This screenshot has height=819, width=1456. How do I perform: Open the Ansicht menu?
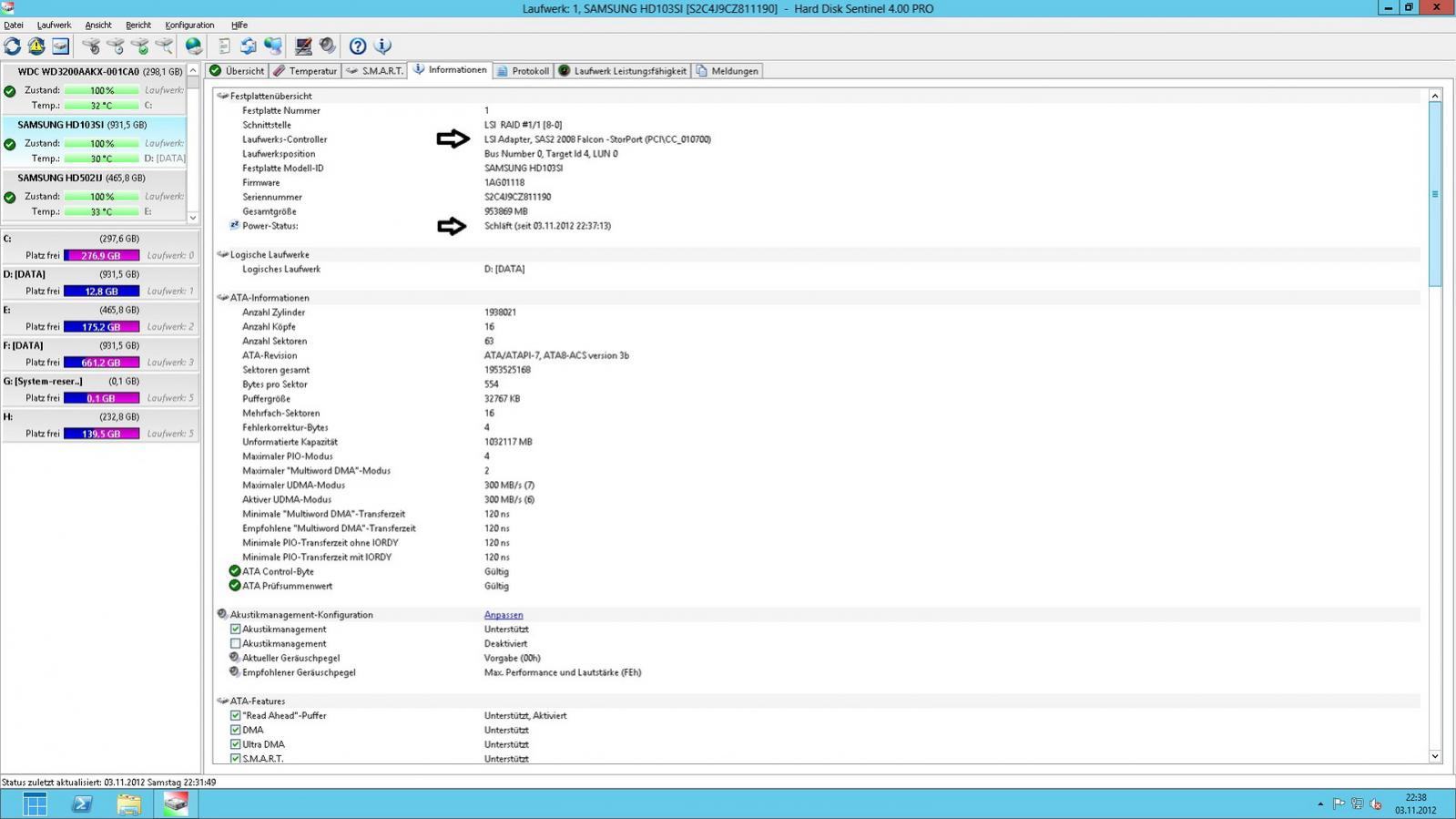coord(98,25)
